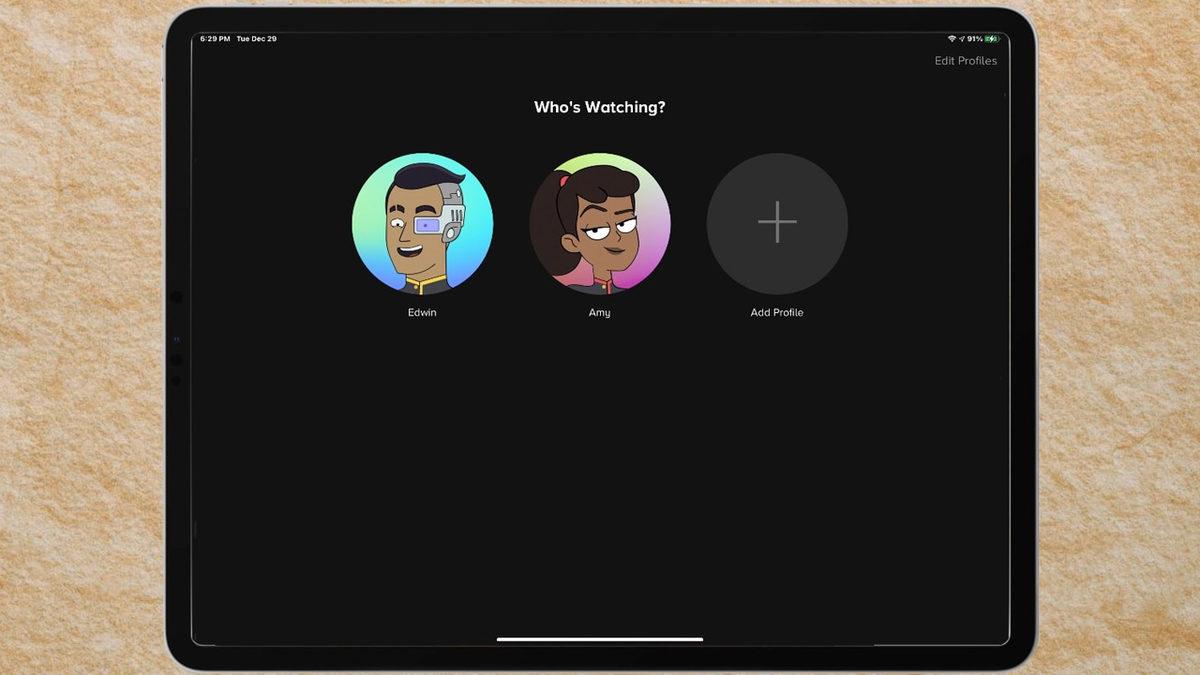Tap the empty gray Add Profile circle
The image size is (1200, 675).
[x=777, y=224]
